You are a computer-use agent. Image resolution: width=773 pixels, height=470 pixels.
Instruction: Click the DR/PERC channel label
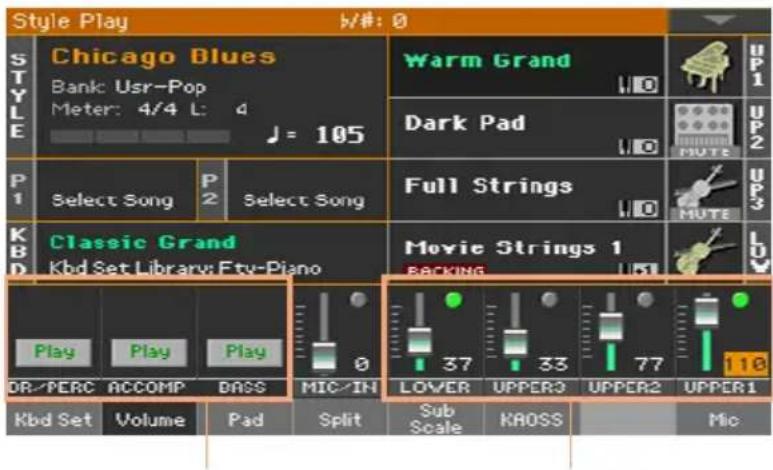tap(52, 388)
